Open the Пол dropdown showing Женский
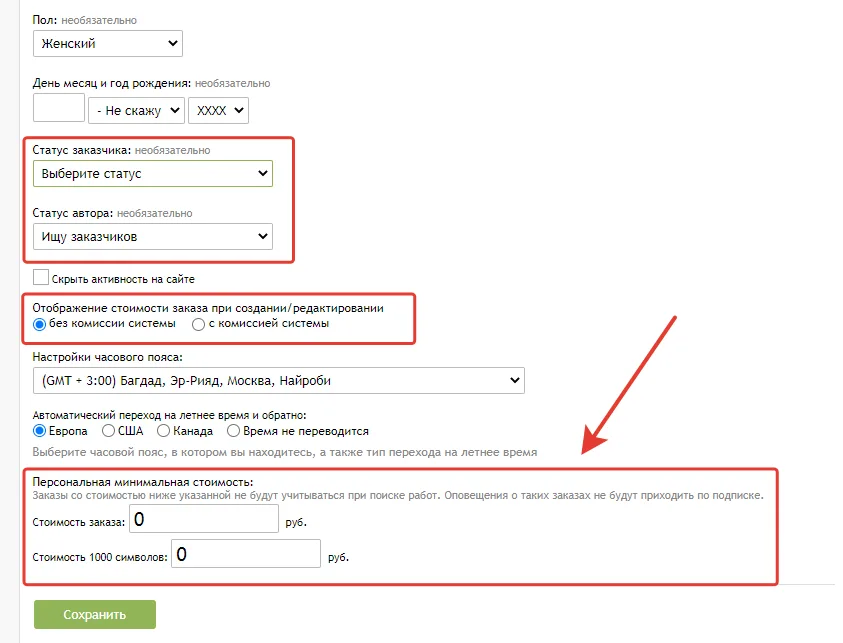The height and width of the screenshot is (643, 843). [x=107, y=43]
